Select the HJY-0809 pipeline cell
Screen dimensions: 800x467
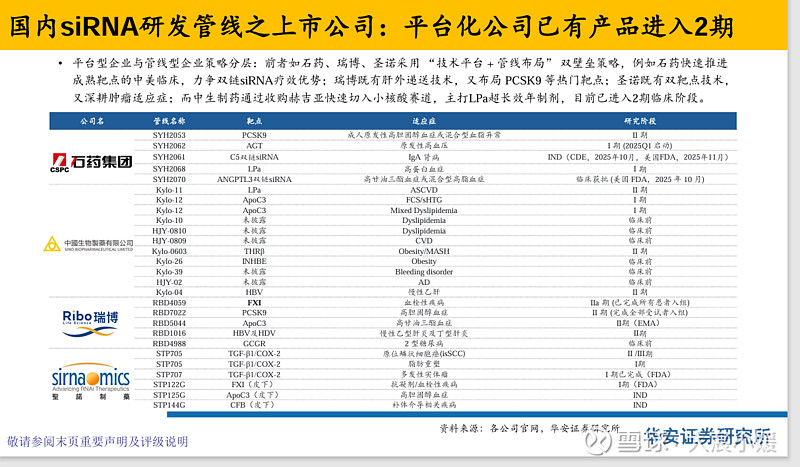pyautogui.click(x=169, y=241)
